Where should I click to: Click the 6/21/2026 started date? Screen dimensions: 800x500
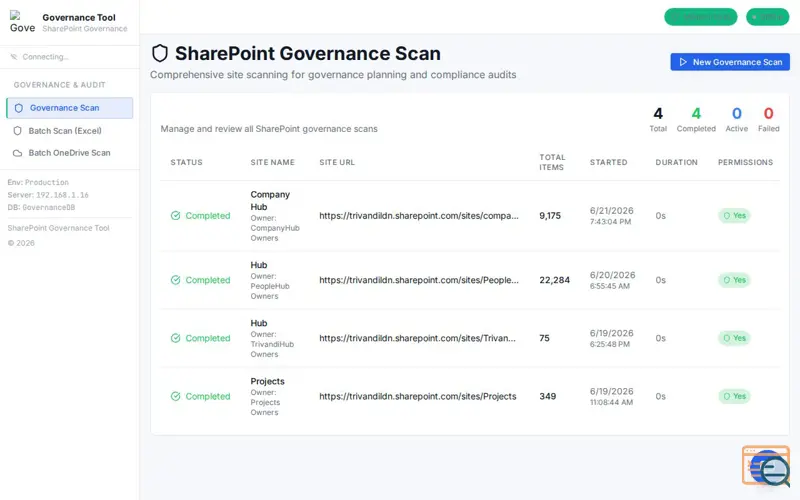(612, 210)
